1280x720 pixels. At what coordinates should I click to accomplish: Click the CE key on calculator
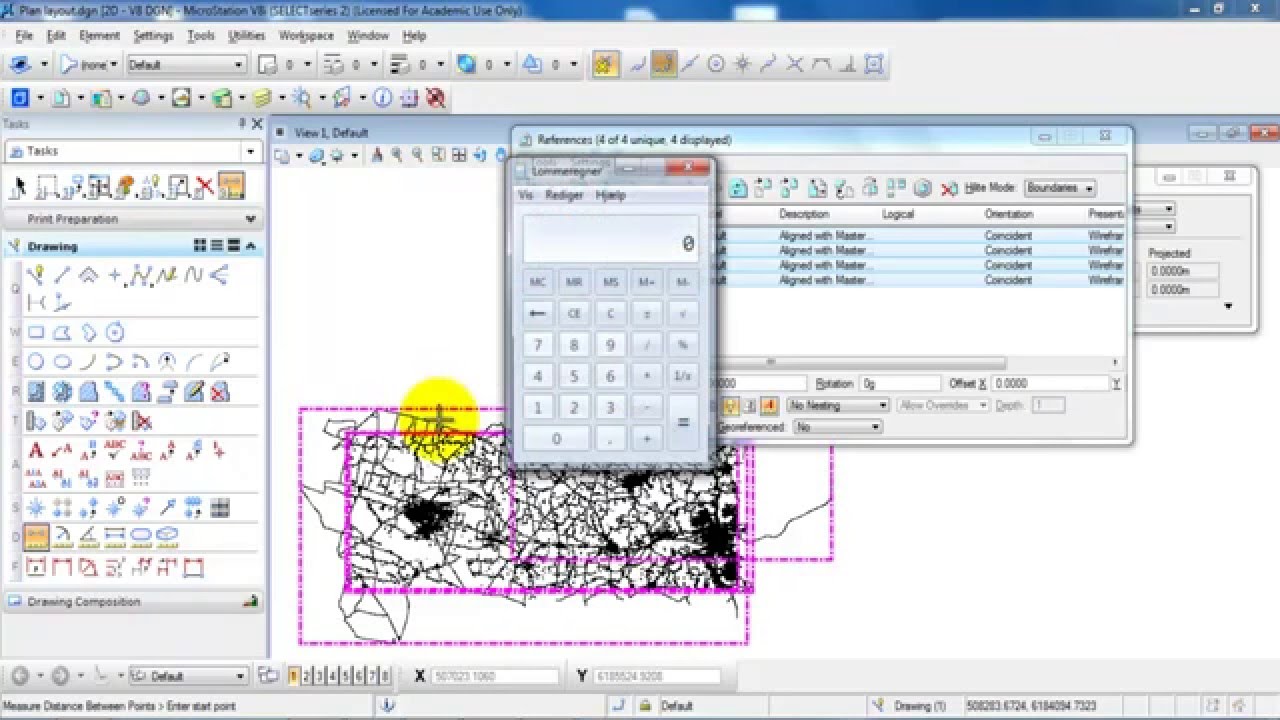(574, 313)
